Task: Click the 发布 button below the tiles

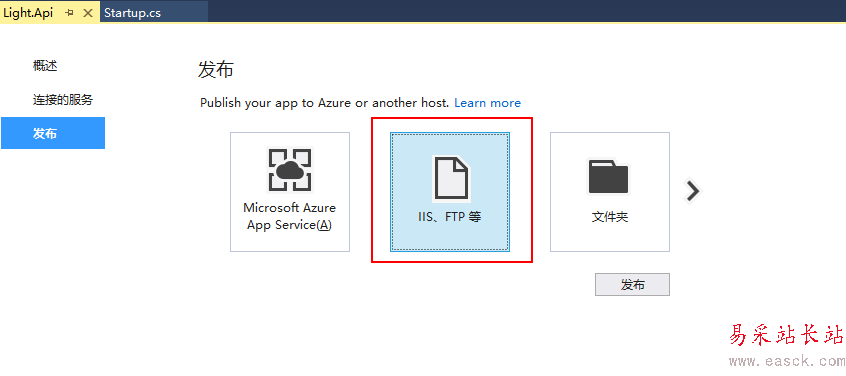Action: pyautogui.click(x=632, y=284)
